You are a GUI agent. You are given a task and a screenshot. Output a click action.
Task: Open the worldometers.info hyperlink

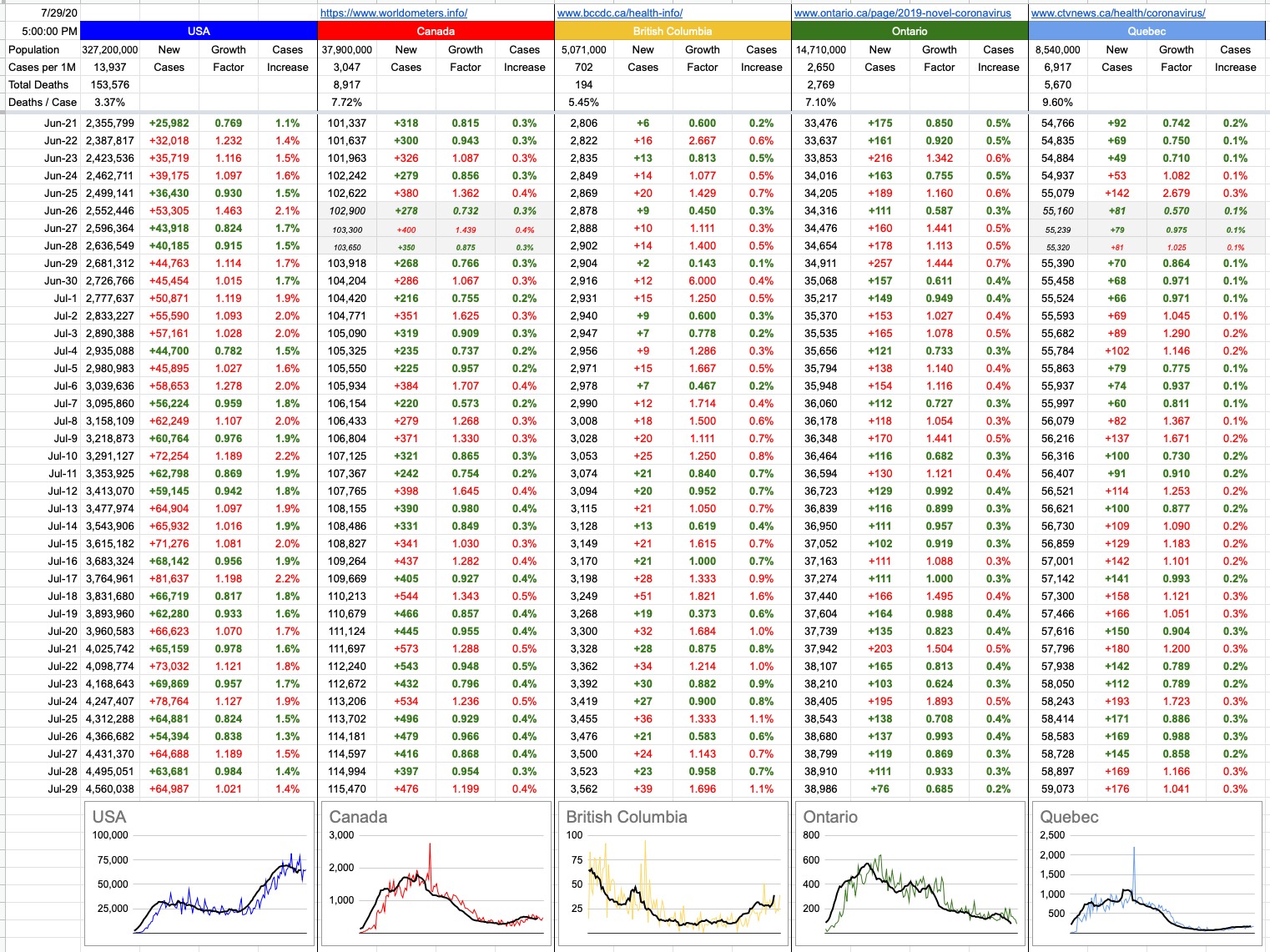click(394, 13)
